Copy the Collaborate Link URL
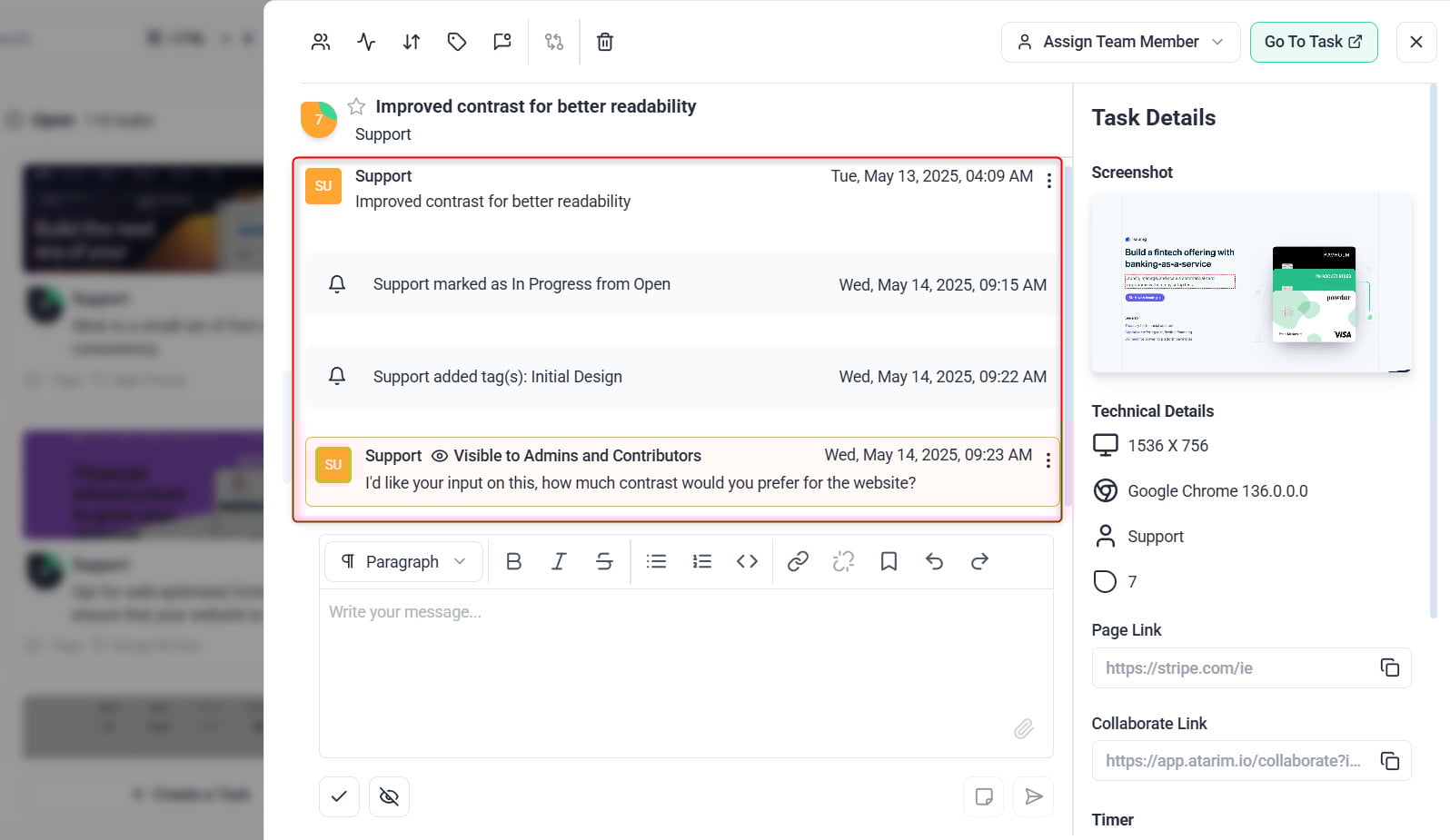The image size is (1450, 840). (x=1389, y=761)
